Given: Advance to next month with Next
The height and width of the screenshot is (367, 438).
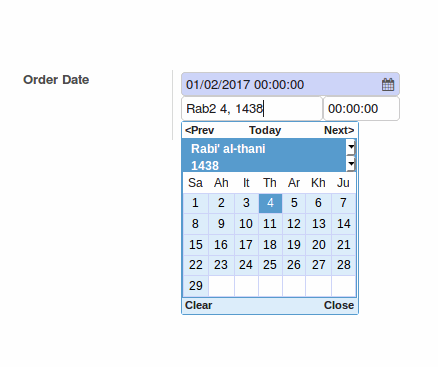Looking at the screenshot, I should point(339,130).
